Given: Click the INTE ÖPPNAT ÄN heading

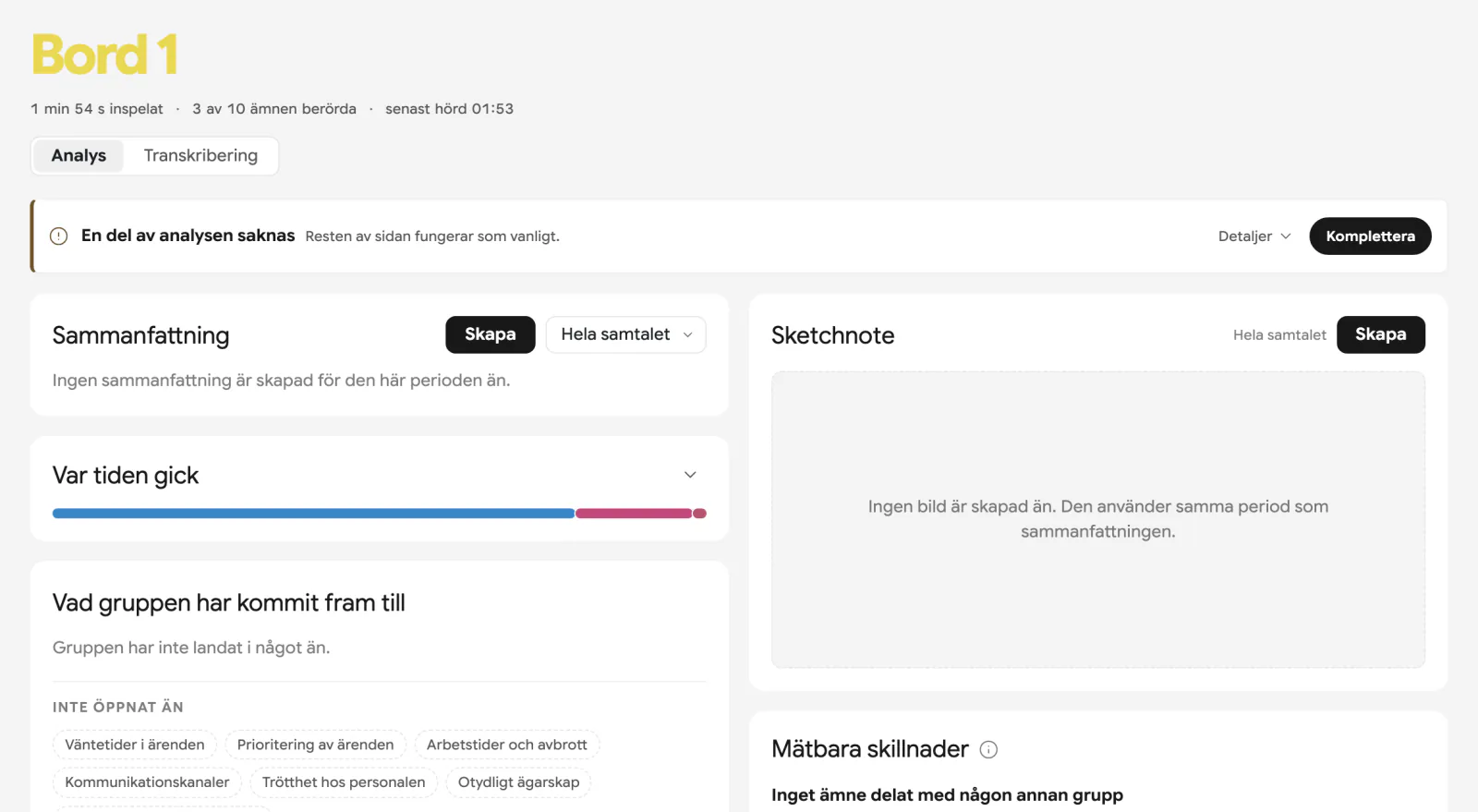Looking at the screenshot, I should [x=118, y=708].
